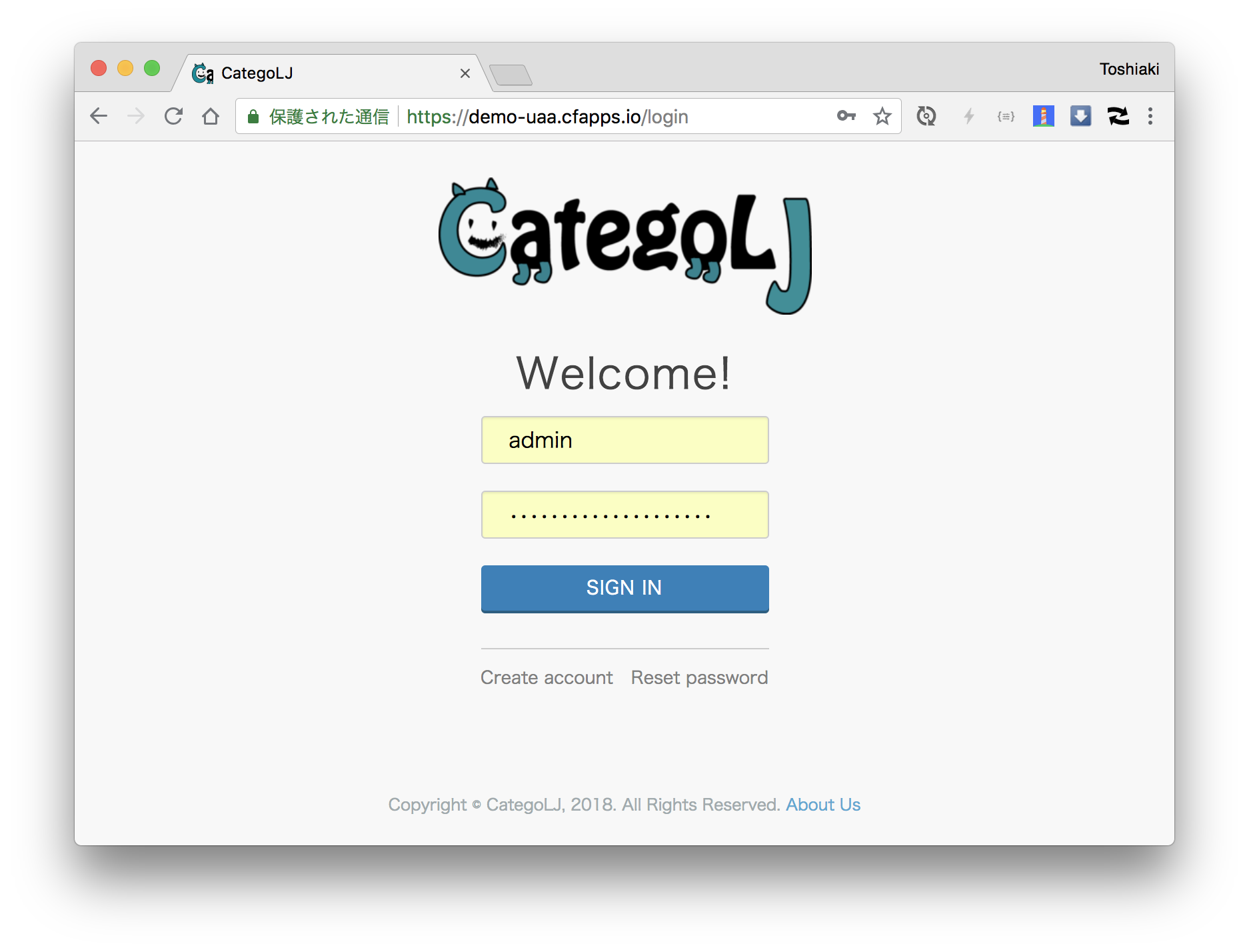The image size is (1249, 952).
Task: Reload the page with the refresh icon
Action: [x=174, y=117]
